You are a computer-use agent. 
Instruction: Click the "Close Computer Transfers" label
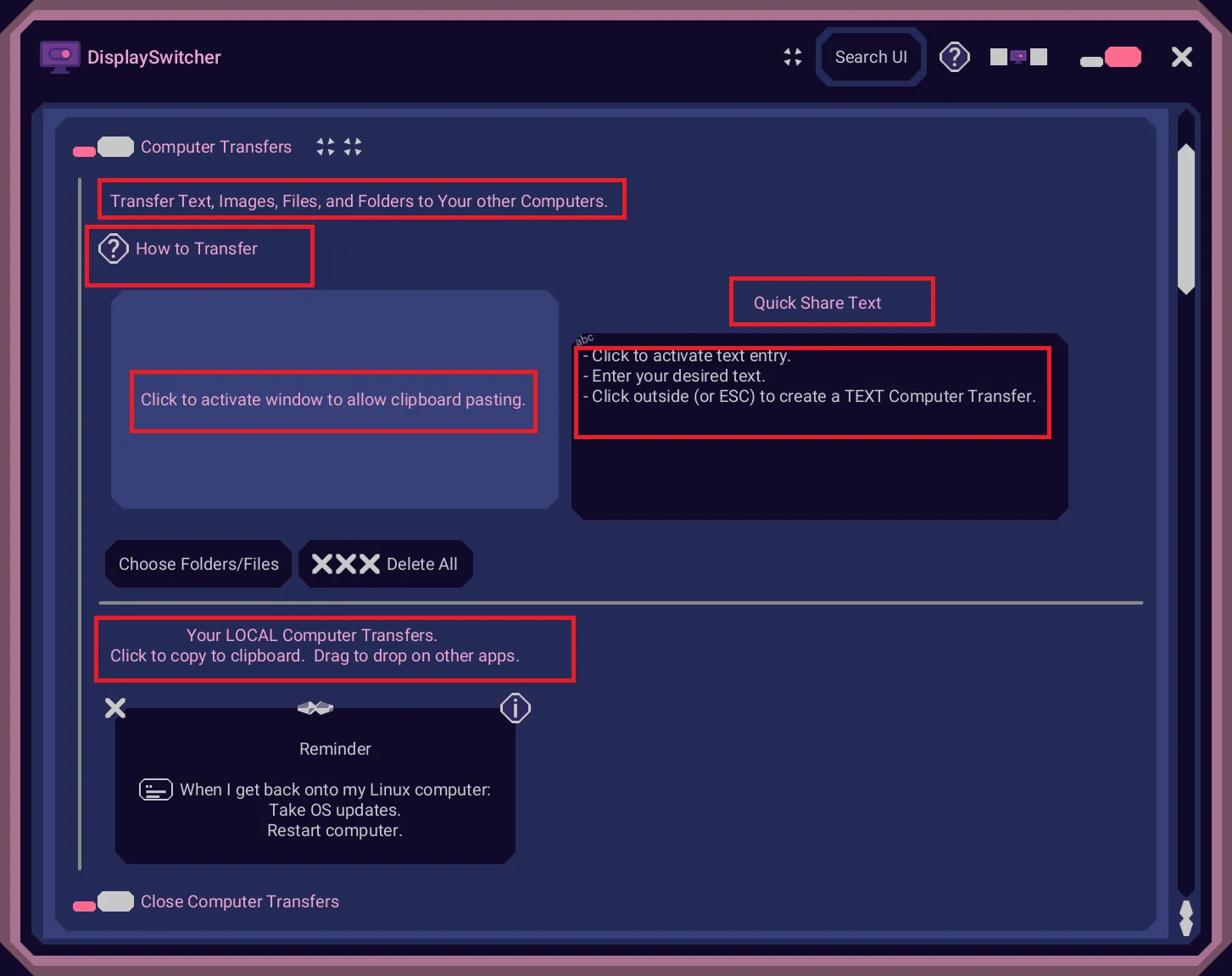point(240,901)
